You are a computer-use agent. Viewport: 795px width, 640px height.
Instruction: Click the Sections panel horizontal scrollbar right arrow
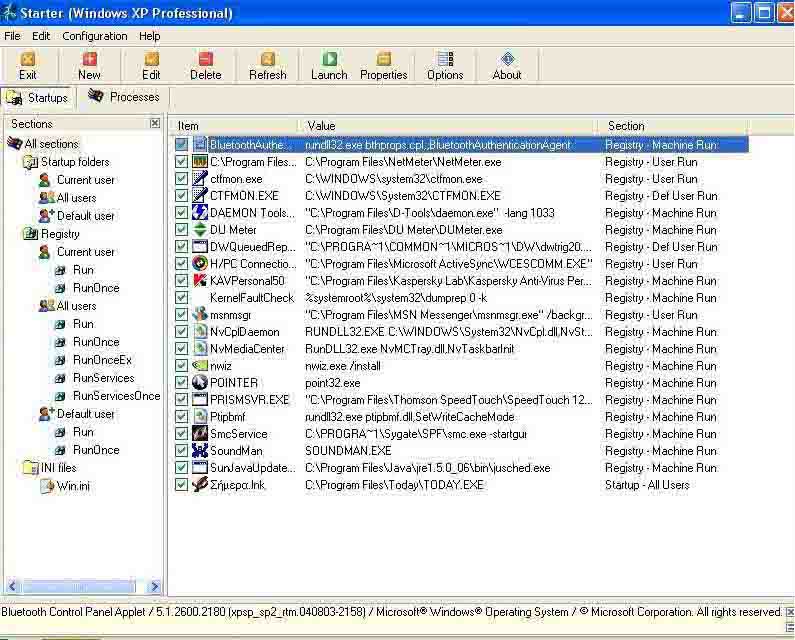(x=155, y=587)
